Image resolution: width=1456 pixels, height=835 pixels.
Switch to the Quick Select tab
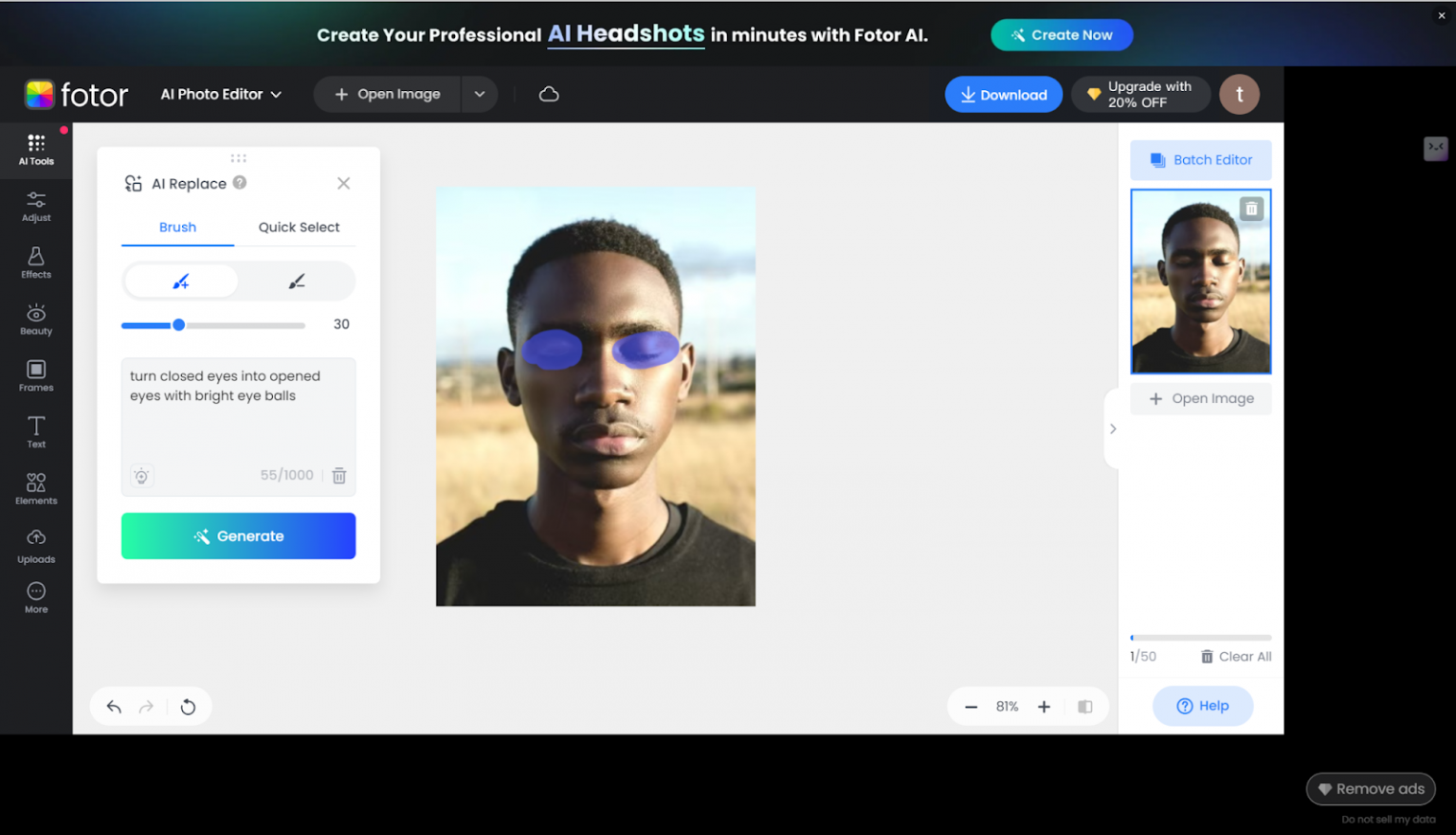pyautogui.click(x=299, y=227)
